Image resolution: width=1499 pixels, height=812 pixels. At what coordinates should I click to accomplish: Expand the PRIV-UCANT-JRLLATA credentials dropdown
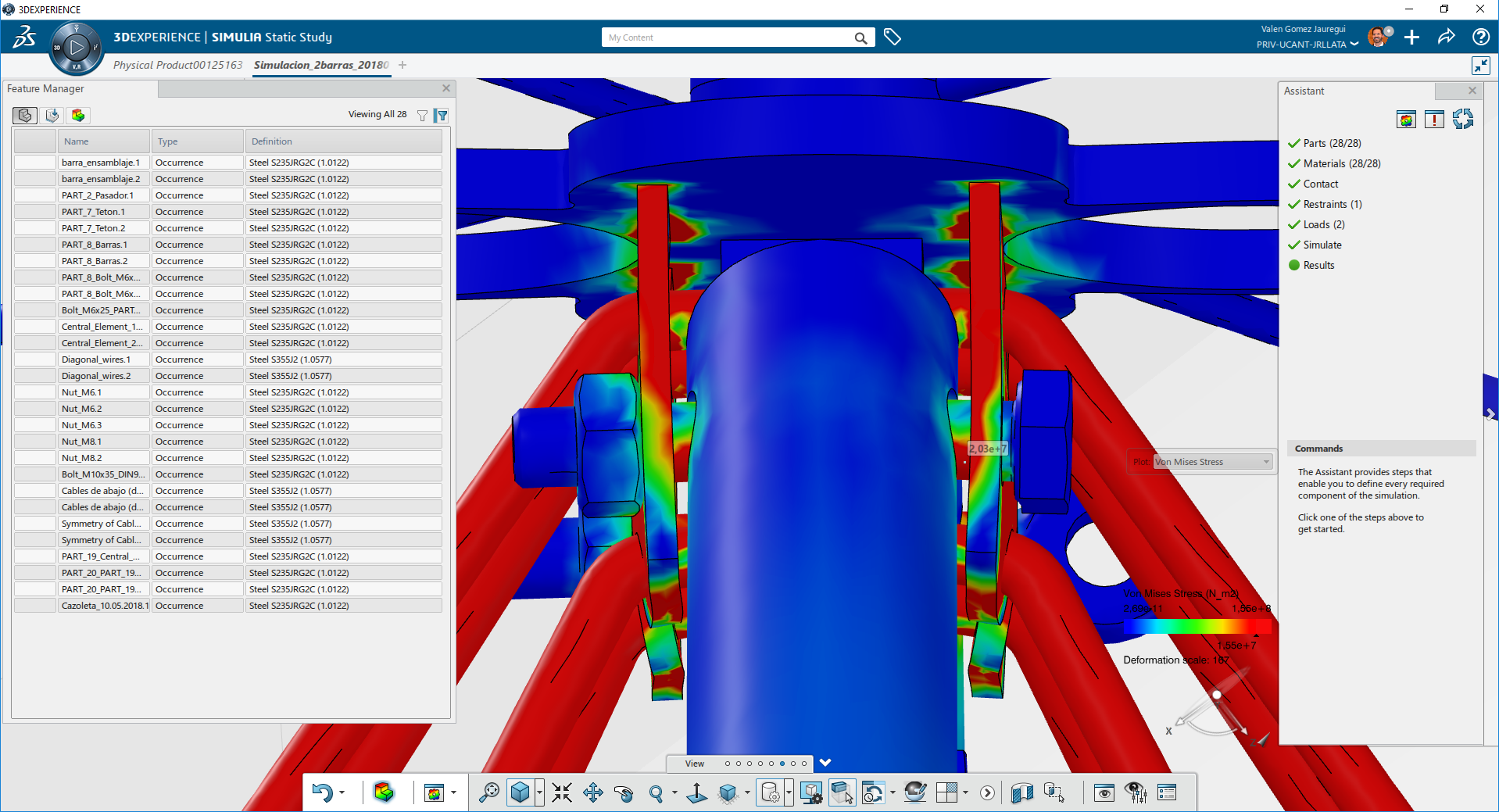1354,45
